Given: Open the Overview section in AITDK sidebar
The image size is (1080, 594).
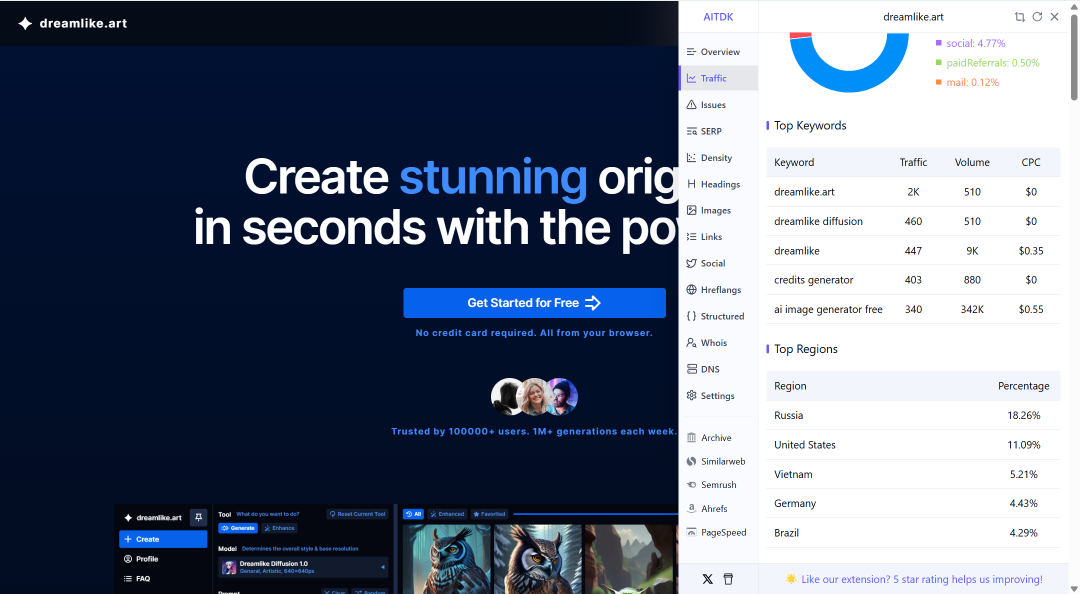Looking at the screenshot, I should coord(718,52).
